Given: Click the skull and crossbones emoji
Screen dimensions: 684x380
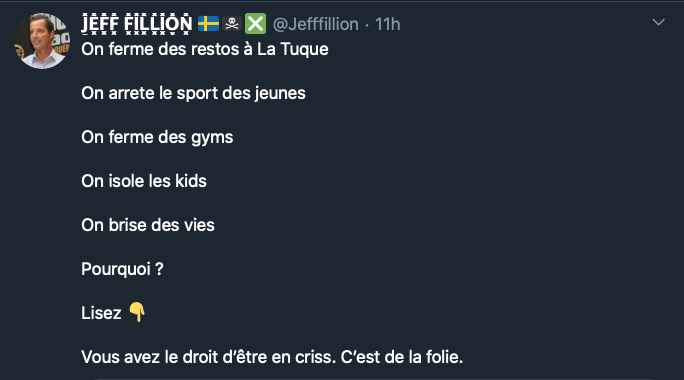Looking at the screenshot, I should coord(232,24).
